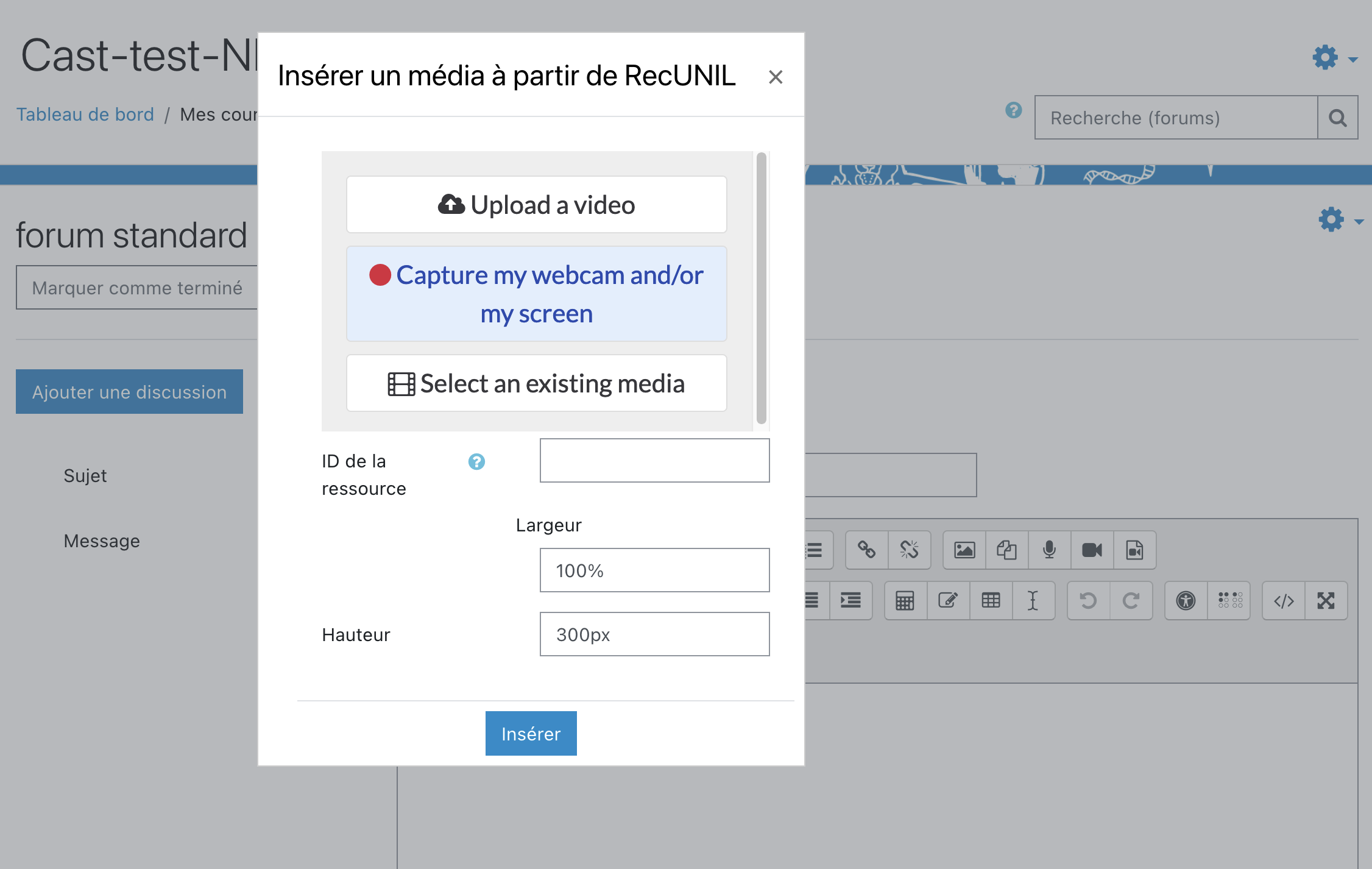
Task: Open the equation editor calculator icon
Action: 905,601
